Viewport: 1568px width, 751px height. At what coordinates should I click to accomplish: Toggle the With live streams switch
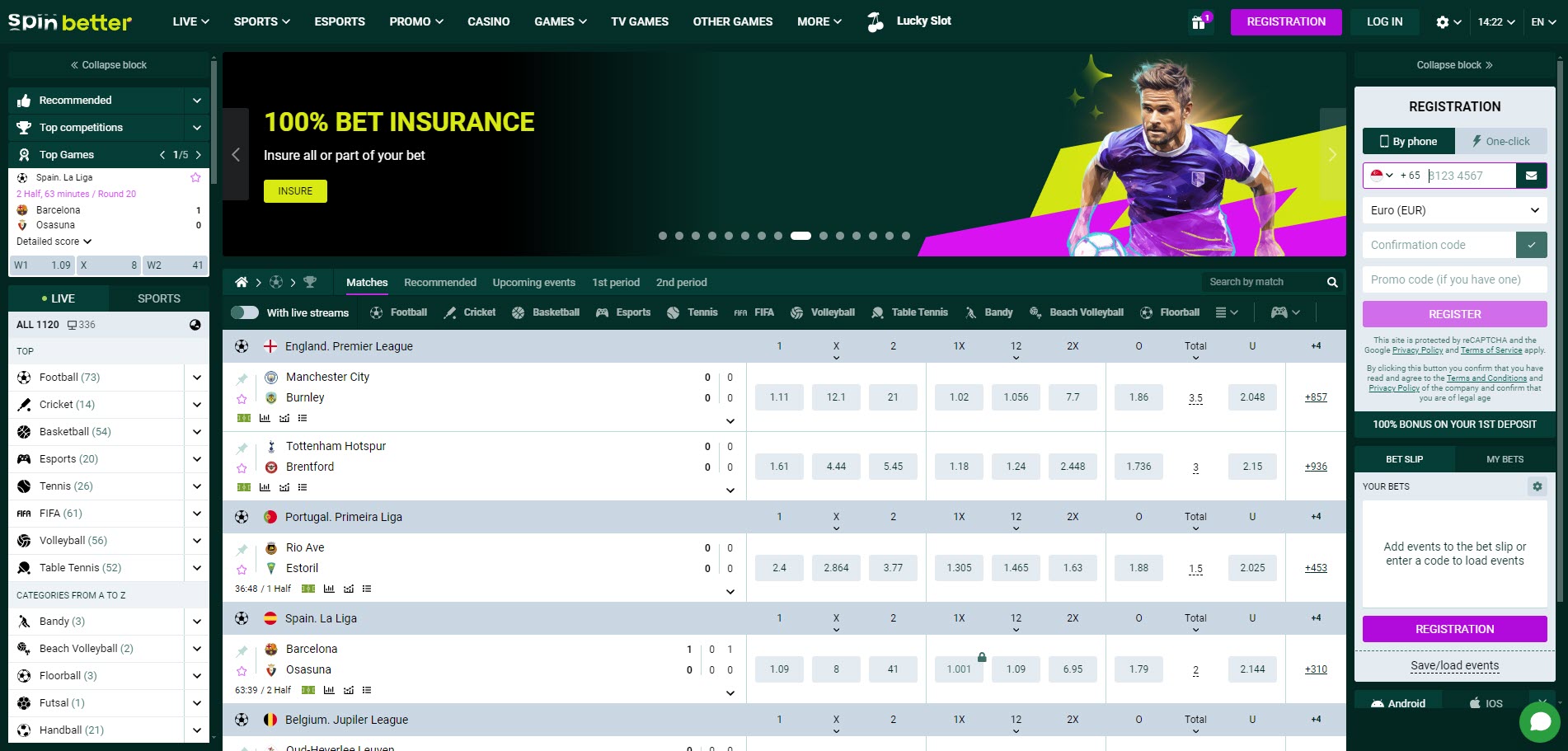[x=245, y=312]
